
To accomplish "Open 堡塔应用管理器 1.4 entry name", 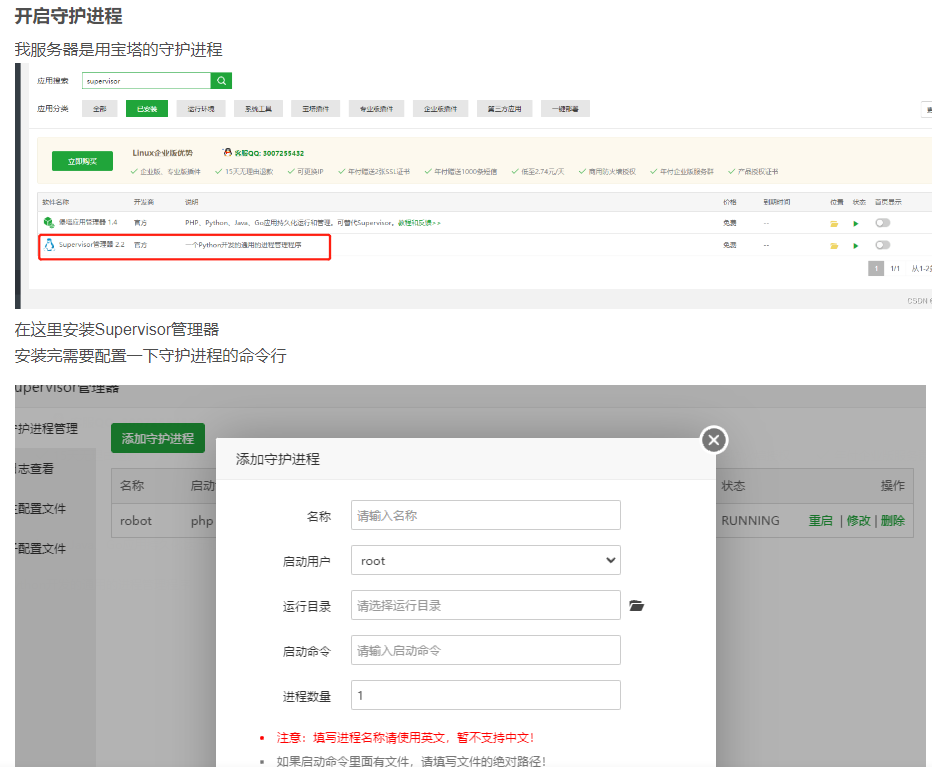I will point(88,222).
